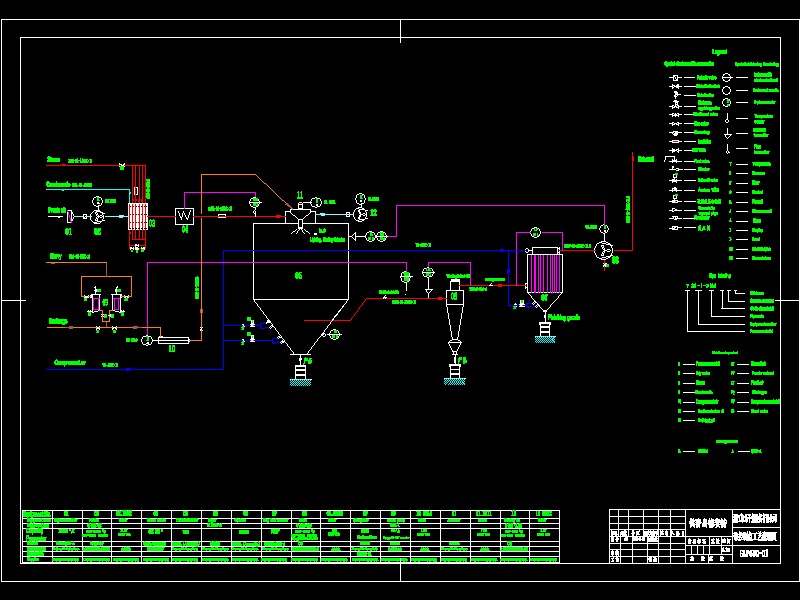The image size is (800, 600).
Task: Click the blower fan symbol labeled 12
Action: click(359, 214)
